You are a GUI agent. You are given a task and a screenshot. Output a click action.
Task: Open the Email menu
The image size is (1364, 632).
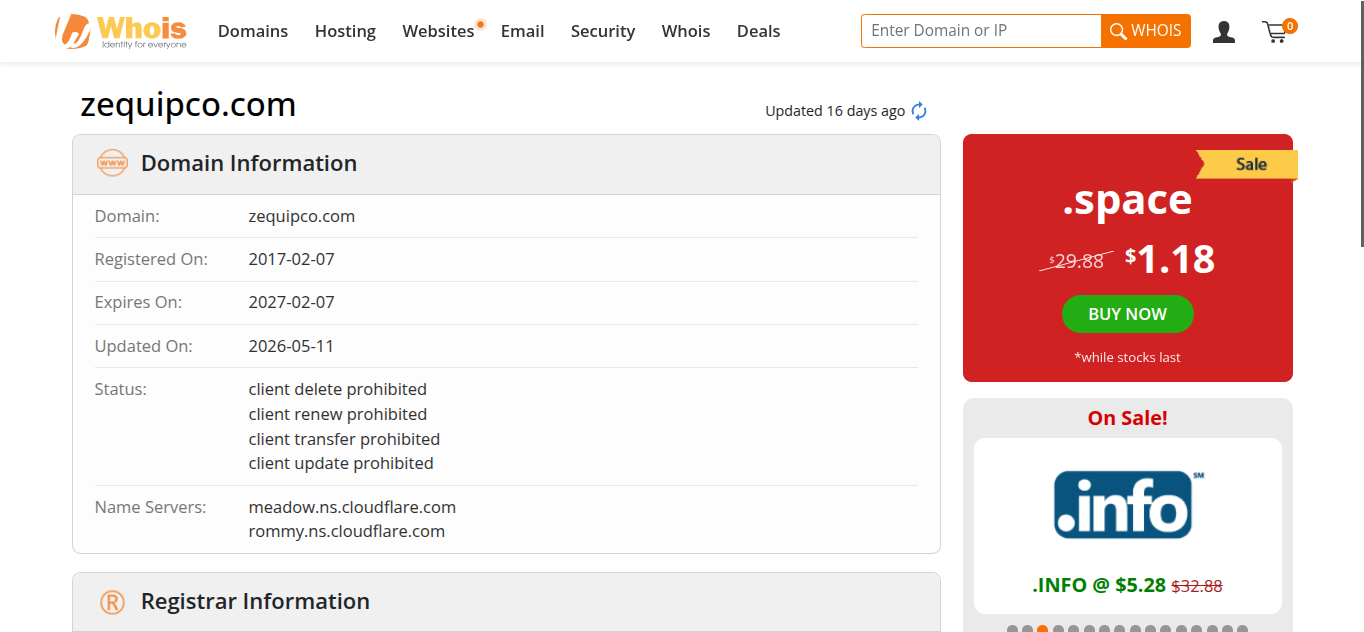(522, 31)
